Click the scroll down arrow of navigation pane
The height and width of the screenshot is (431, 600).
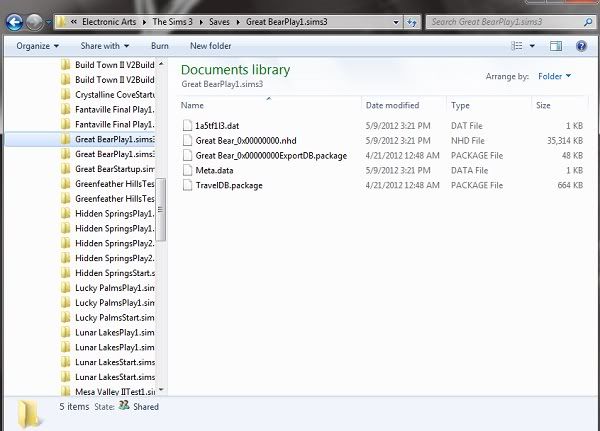tap(161, 390)
